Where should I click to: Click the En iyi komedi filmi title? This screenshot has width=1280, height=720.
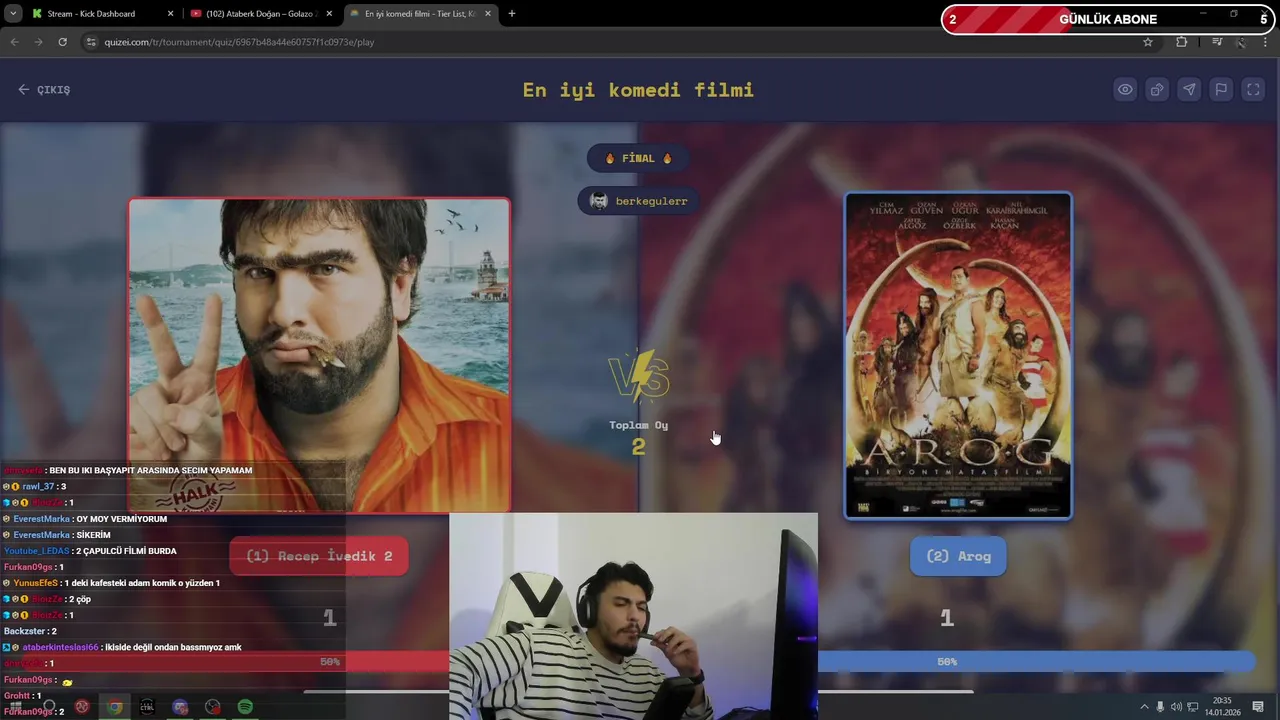(638, 90)
